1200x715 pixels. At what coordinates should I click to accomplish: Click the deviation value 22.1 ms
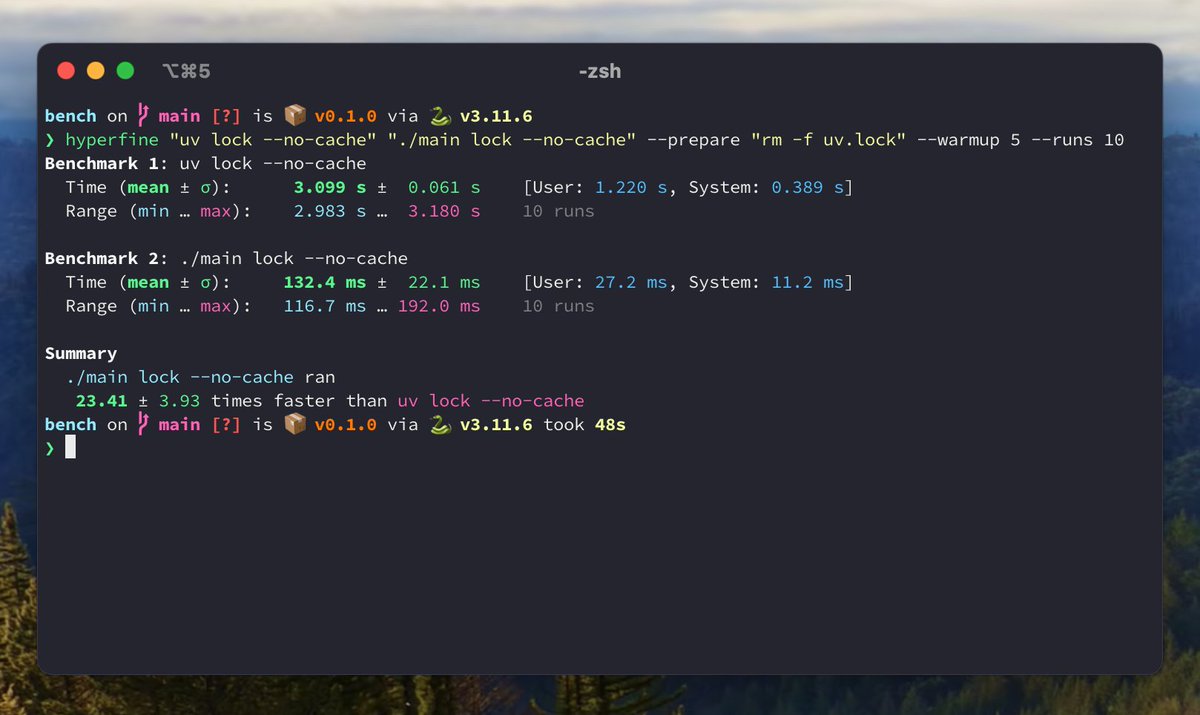point(444,282)
